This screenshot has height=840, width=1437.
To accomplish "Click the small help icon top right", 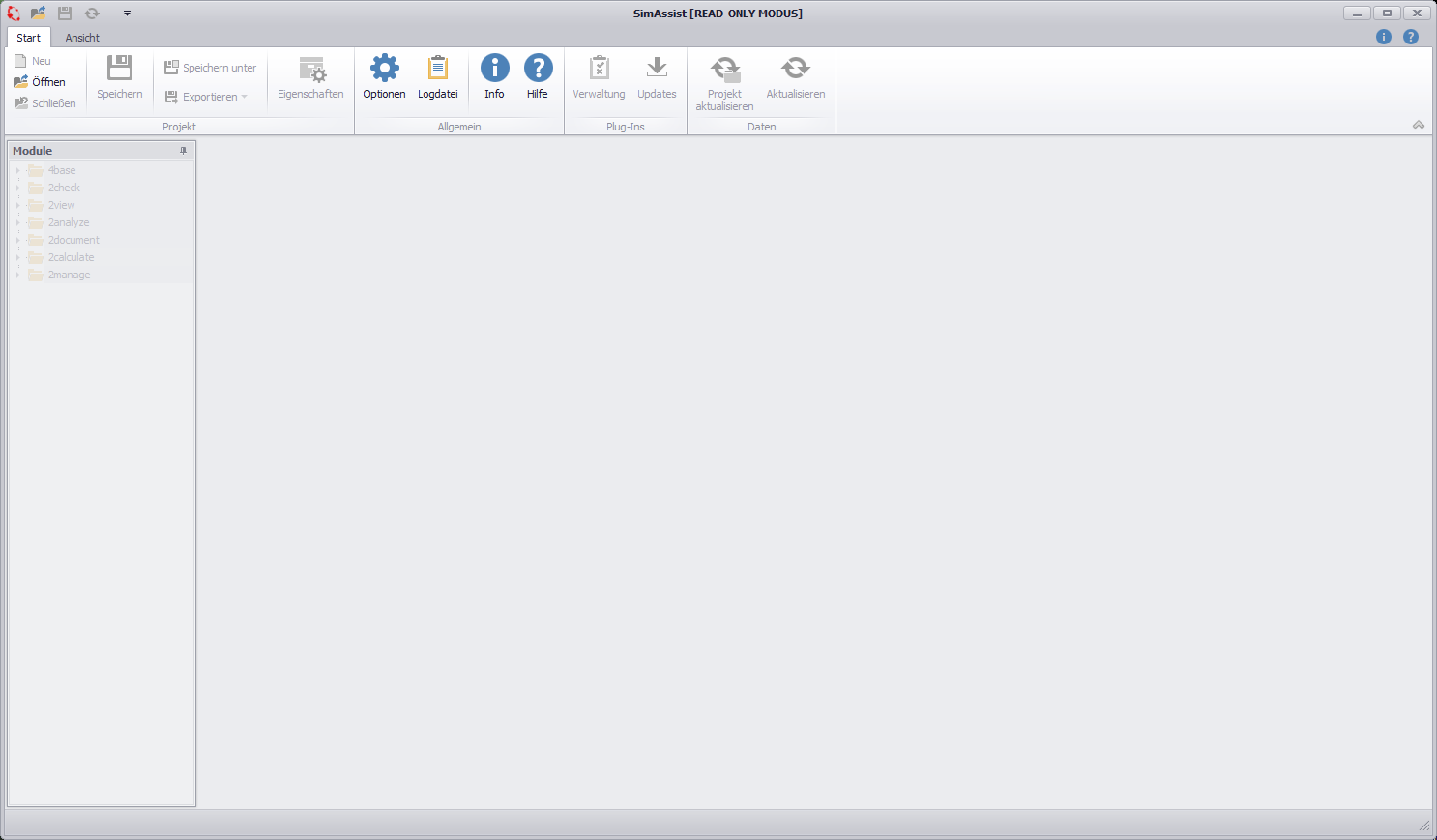I will click(1411, 37).
